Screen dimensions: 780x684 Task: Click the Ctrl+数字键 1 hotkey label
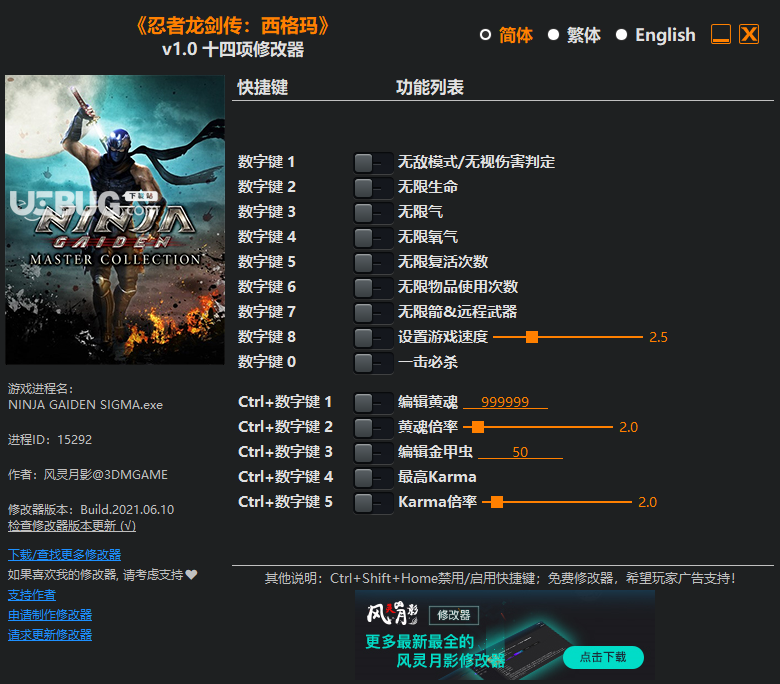(285, 401)
